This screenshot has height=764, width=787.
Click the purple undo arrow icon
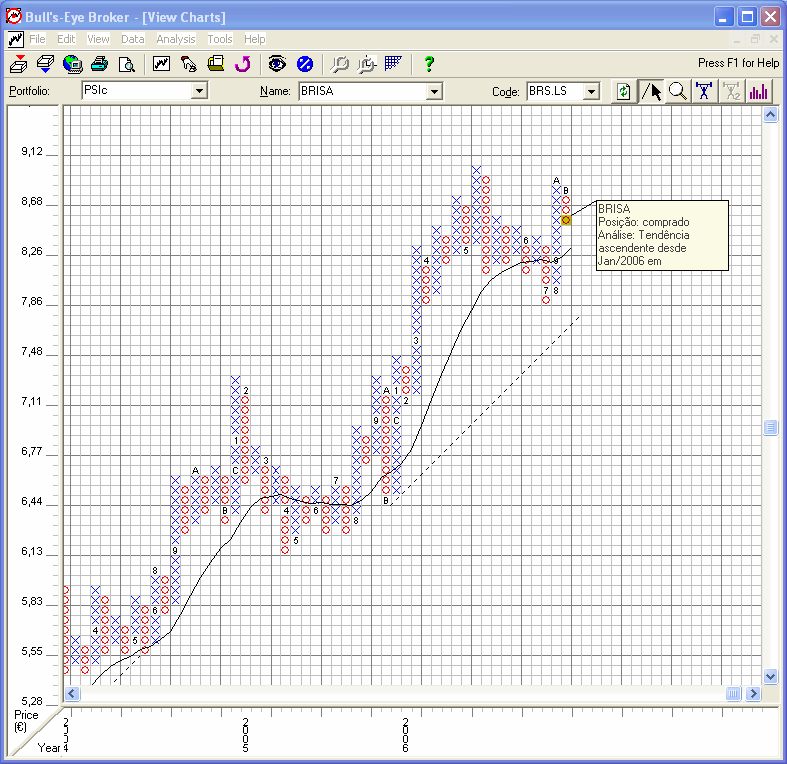242,64
